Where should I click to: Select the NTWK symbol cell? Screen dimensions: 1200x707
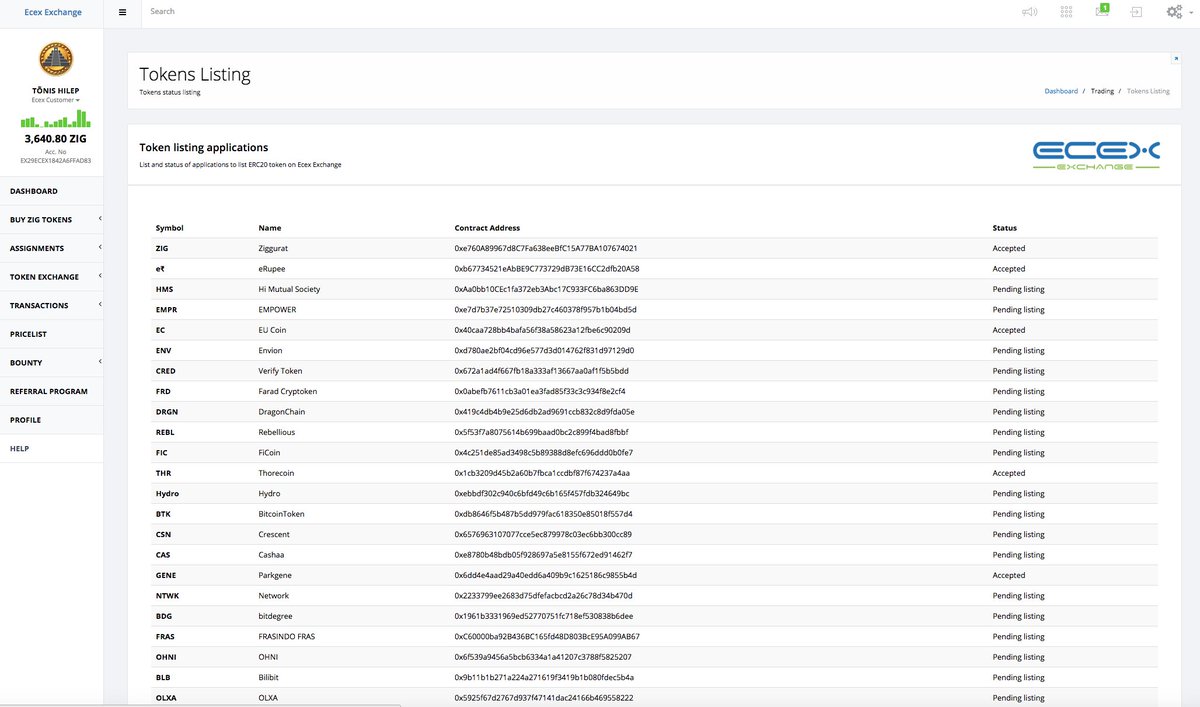(x=167, y=596)
